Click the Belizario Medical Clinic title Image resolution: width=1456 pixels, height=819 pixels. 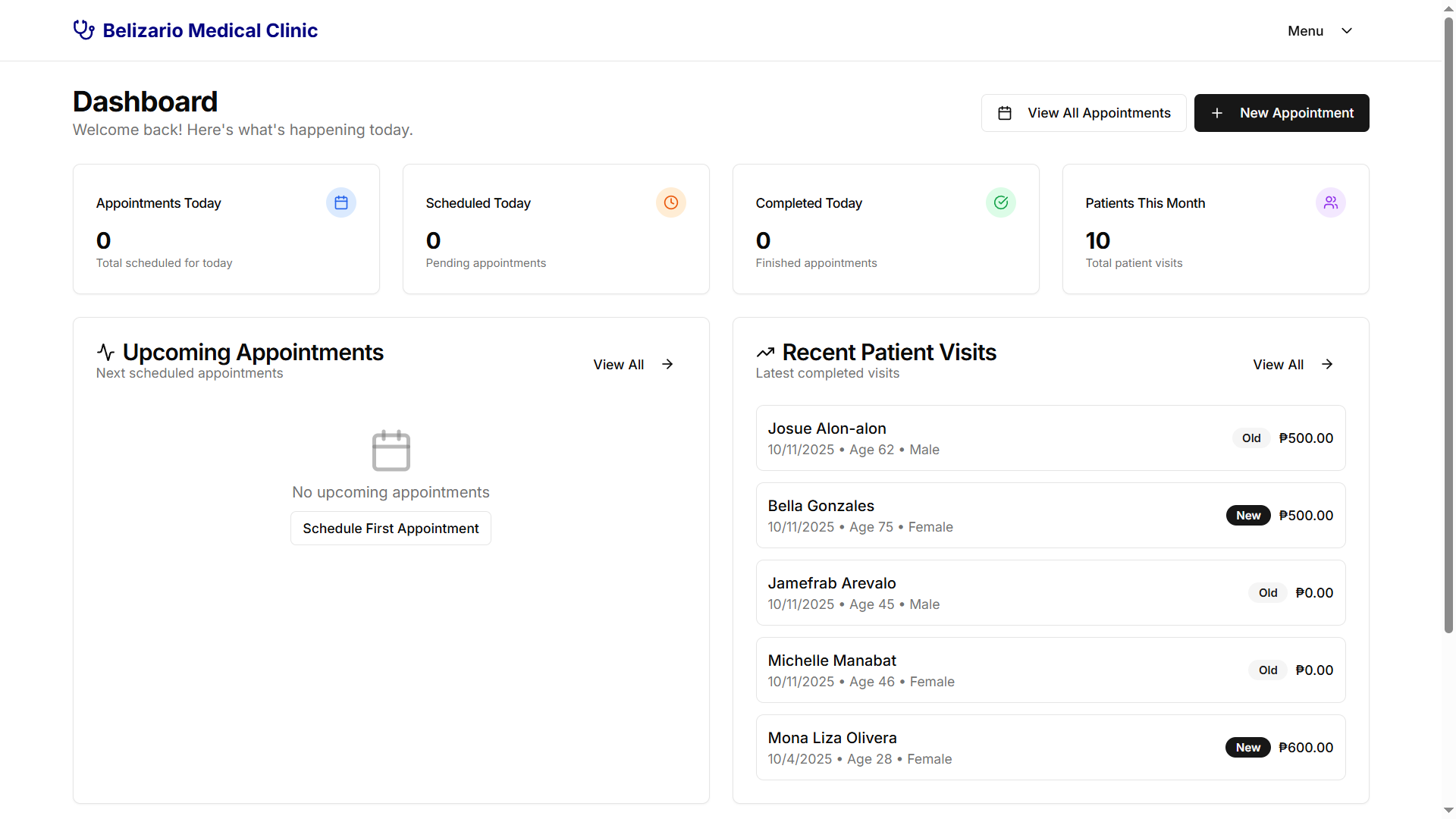tap(210, 30)
